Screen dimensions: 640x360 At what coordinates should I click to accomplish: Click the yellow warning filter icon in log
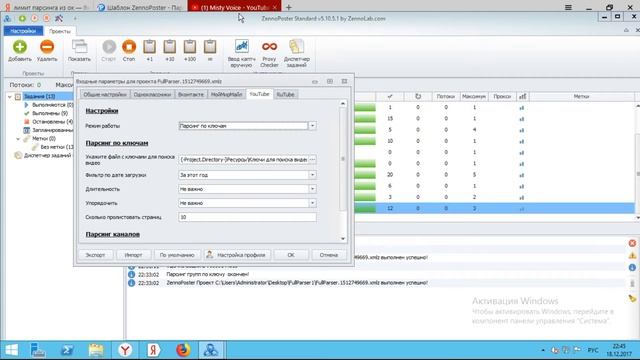632,256
